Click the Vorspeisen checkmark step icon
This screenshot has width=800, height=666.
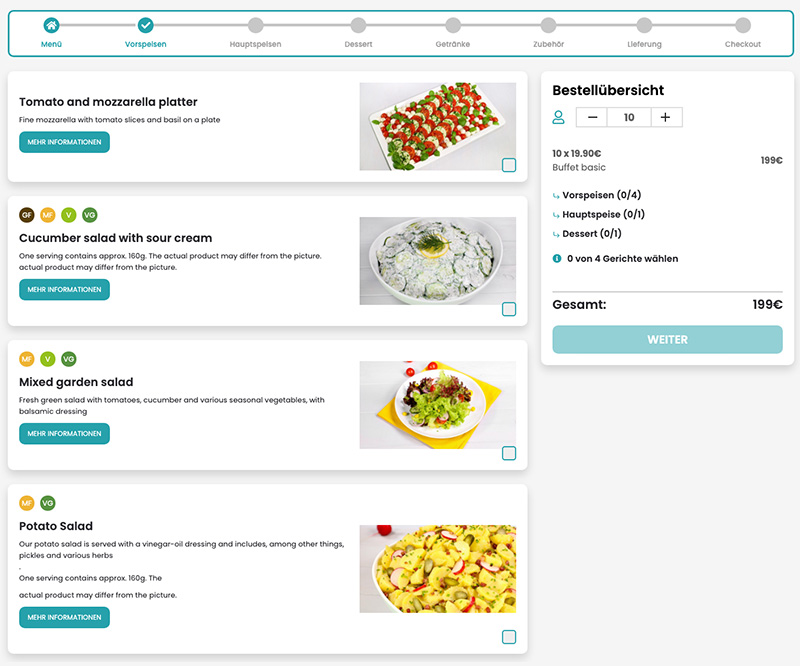pyautogui.click(x=145, y=24)
